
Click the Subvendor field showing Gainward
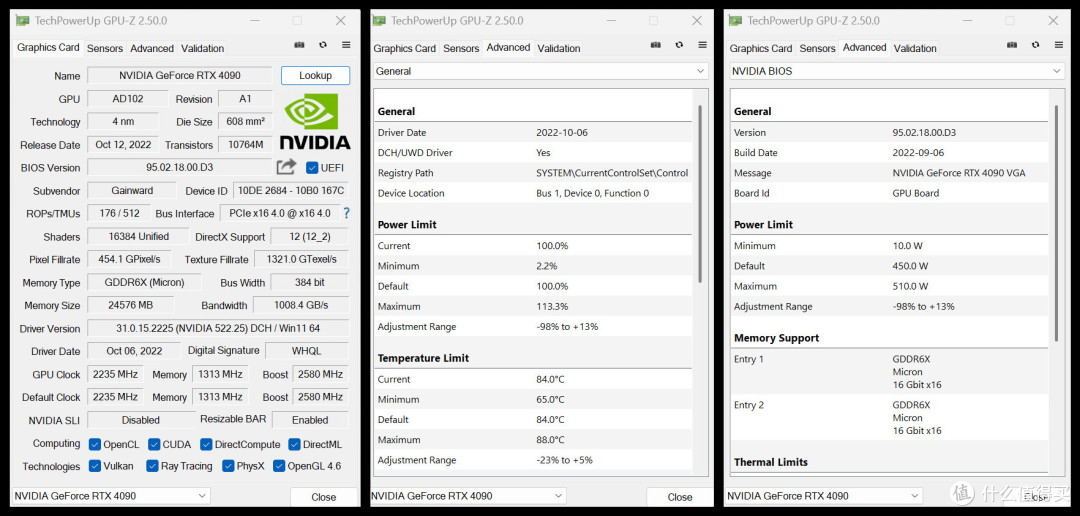coord(132,191)
